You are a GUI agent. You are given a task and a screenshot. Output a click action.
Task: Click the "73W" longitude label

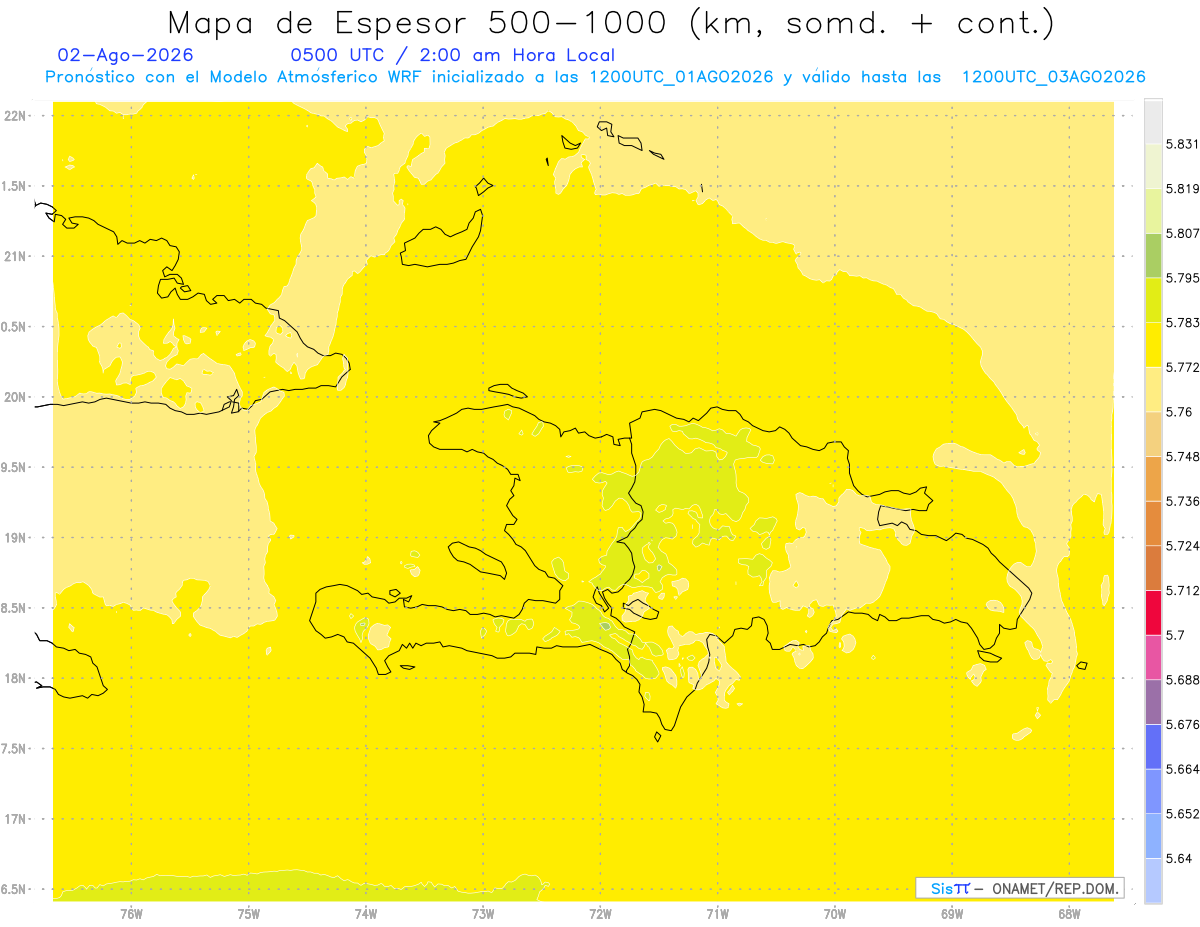pyautogui.click(x=483, y=913)
